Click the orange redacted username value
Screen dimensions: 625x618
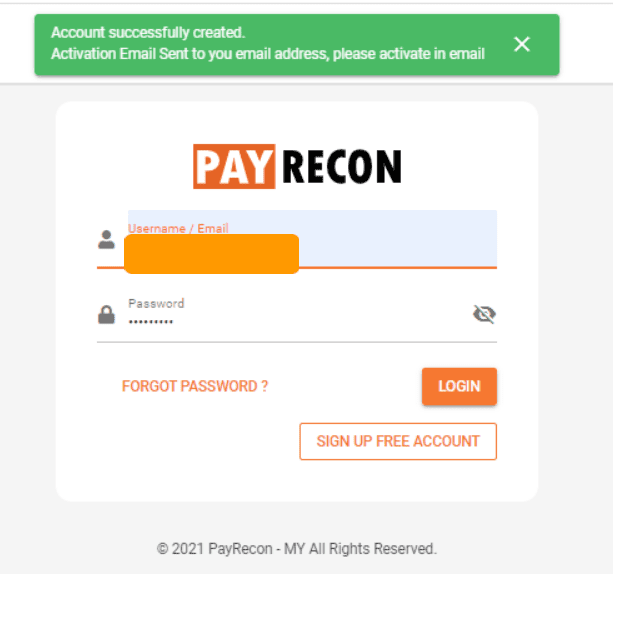[x=212, y=254]
